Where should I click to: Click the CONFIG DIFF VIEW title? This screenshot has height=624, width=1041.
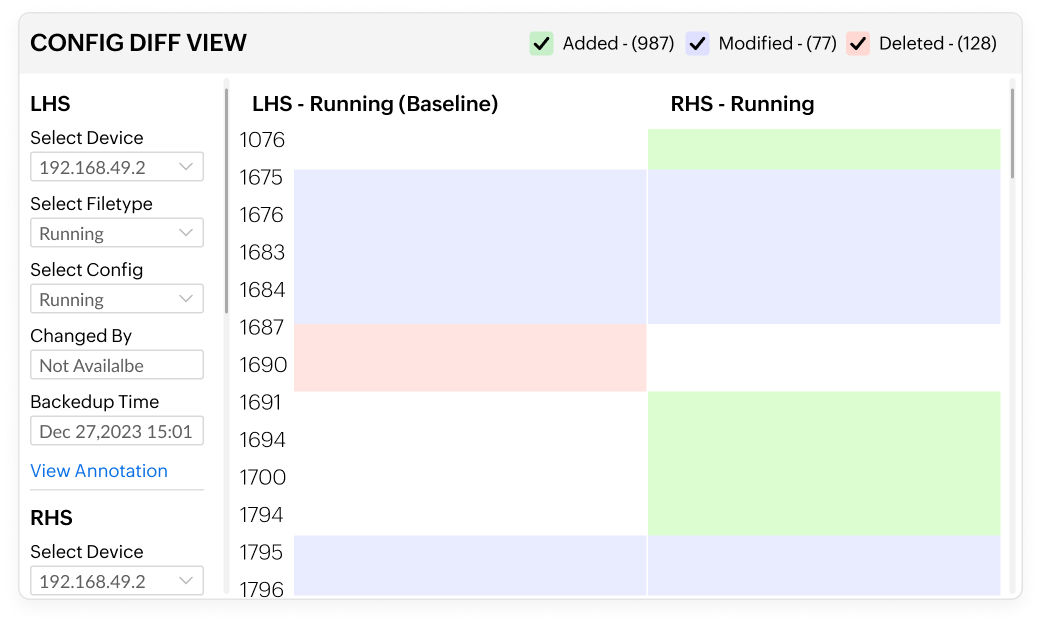pyautogui.click(x=138, y=44)
